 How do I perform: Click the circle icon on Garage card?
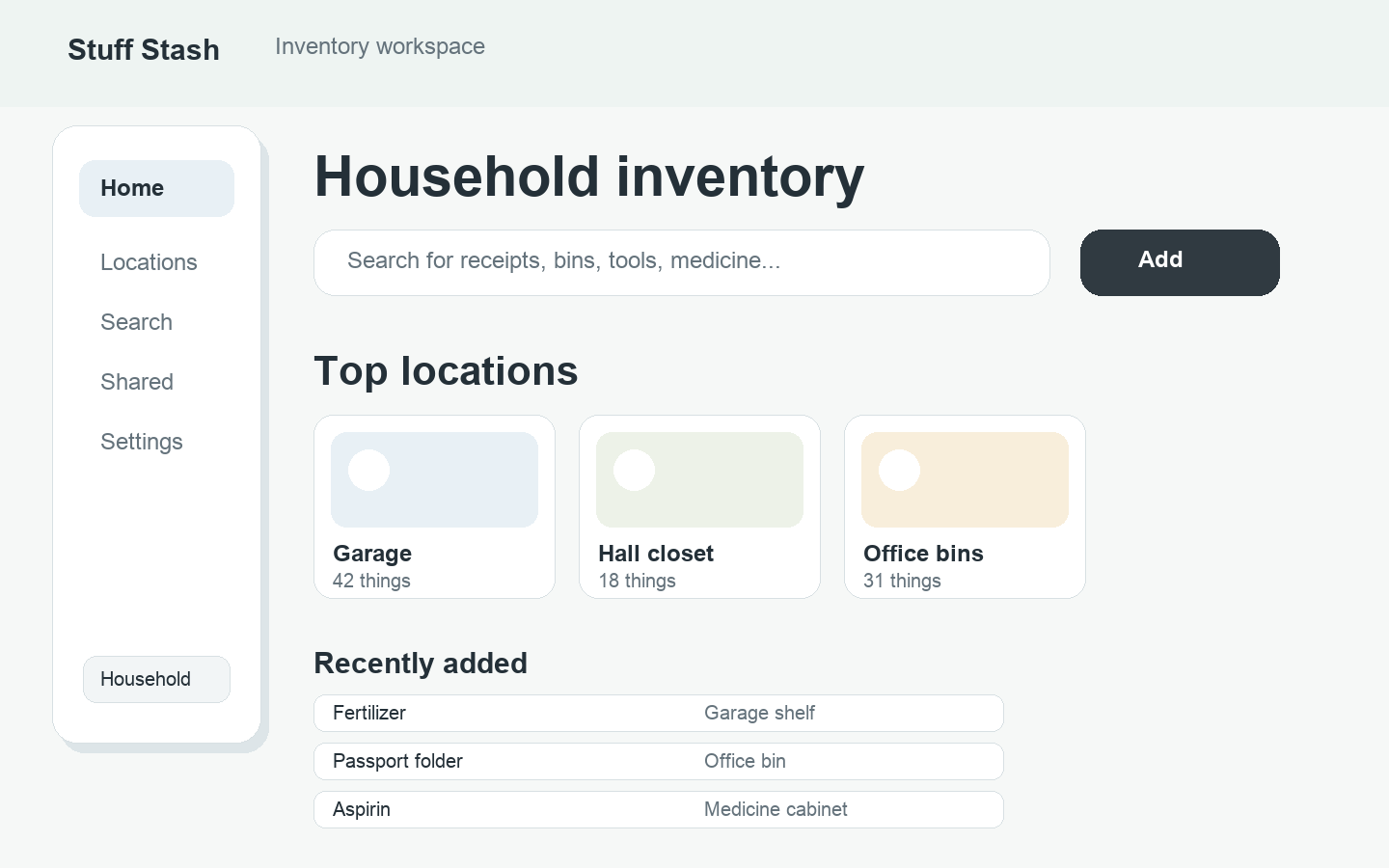(368, 470)
